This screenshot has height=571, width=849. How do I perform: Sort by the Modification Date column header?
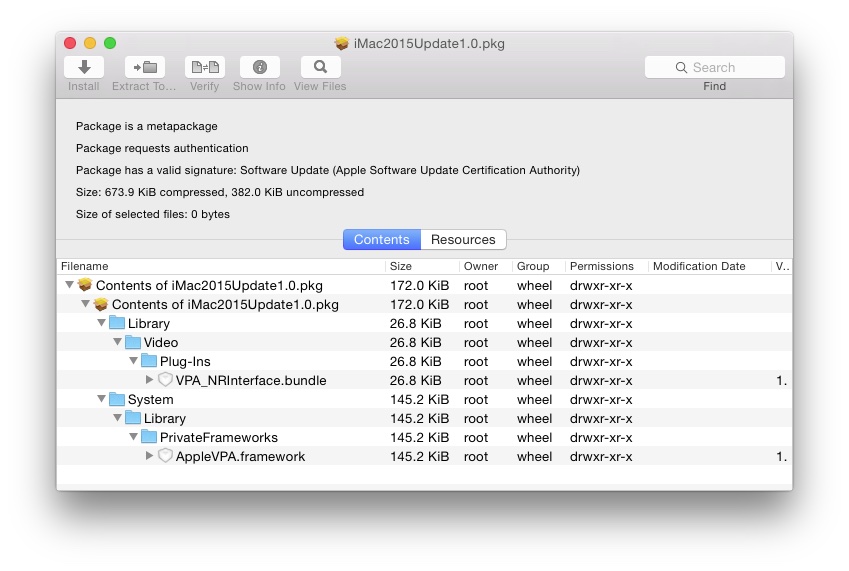[x=709, y=266]
